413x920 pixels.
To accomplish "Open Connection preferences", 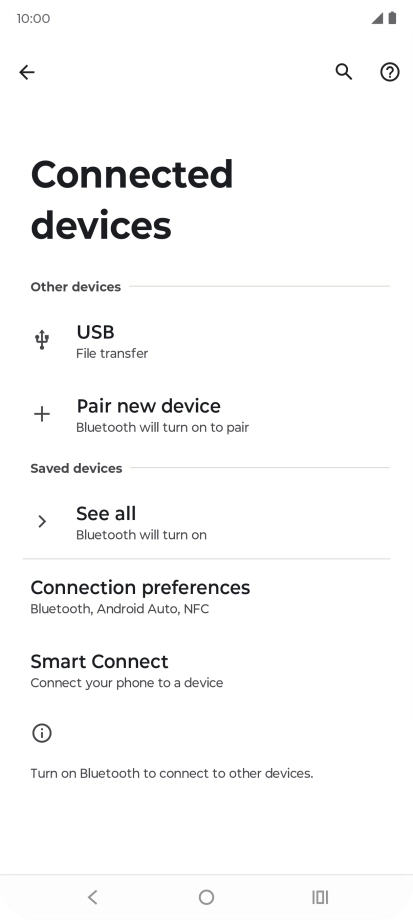I will [206, 597].
